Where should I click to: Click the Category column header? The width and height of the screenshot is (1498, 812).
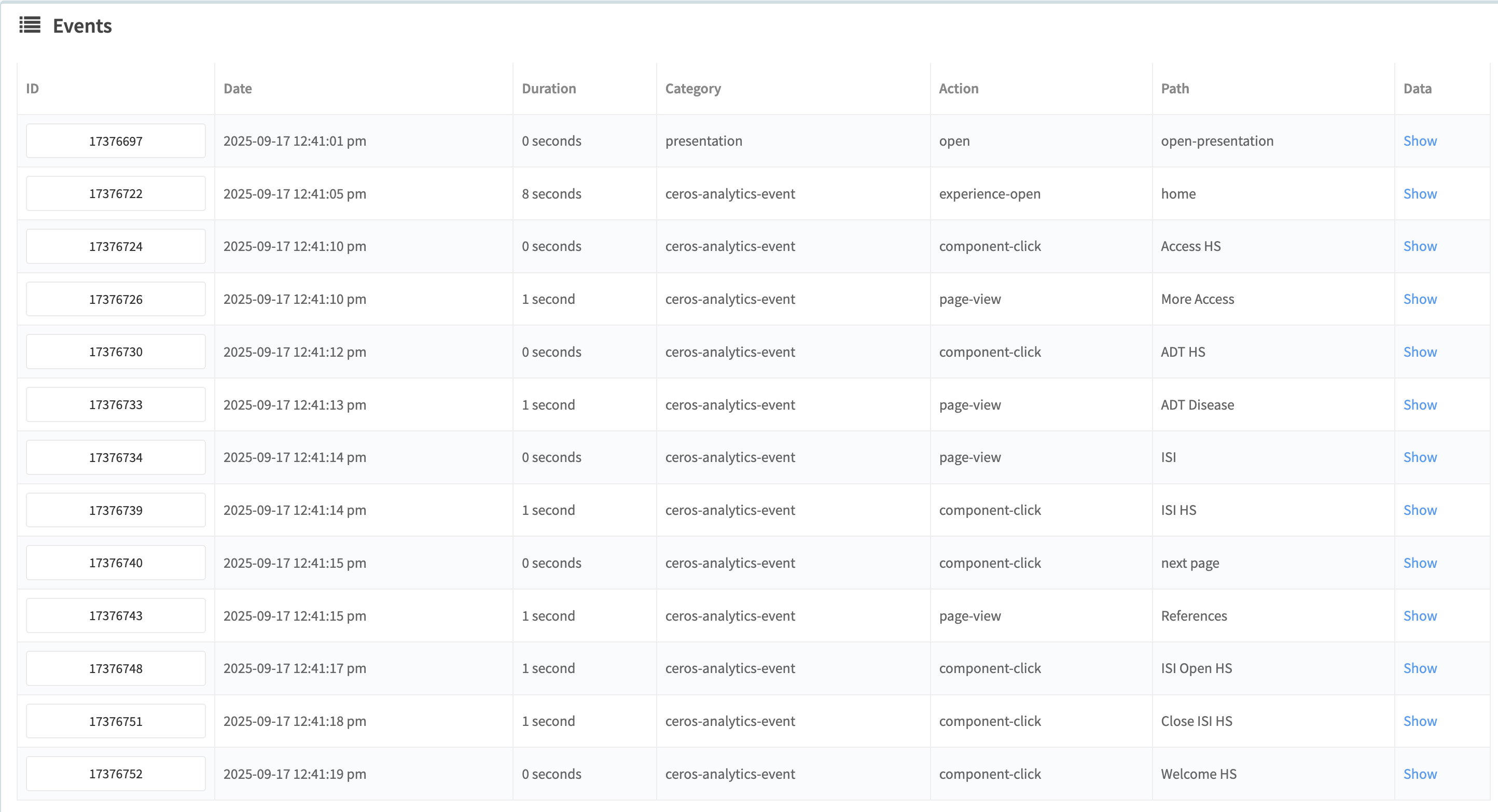(692, 88)
